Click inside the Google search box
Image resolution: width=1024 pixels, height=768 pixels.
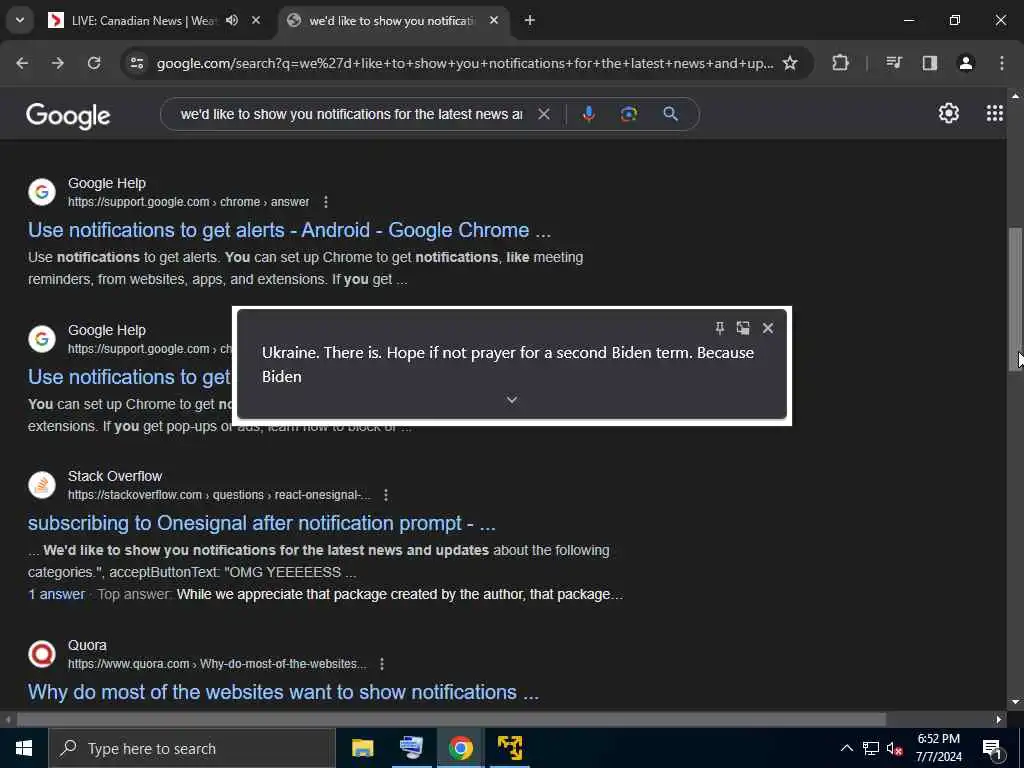[x=351, y=114]
